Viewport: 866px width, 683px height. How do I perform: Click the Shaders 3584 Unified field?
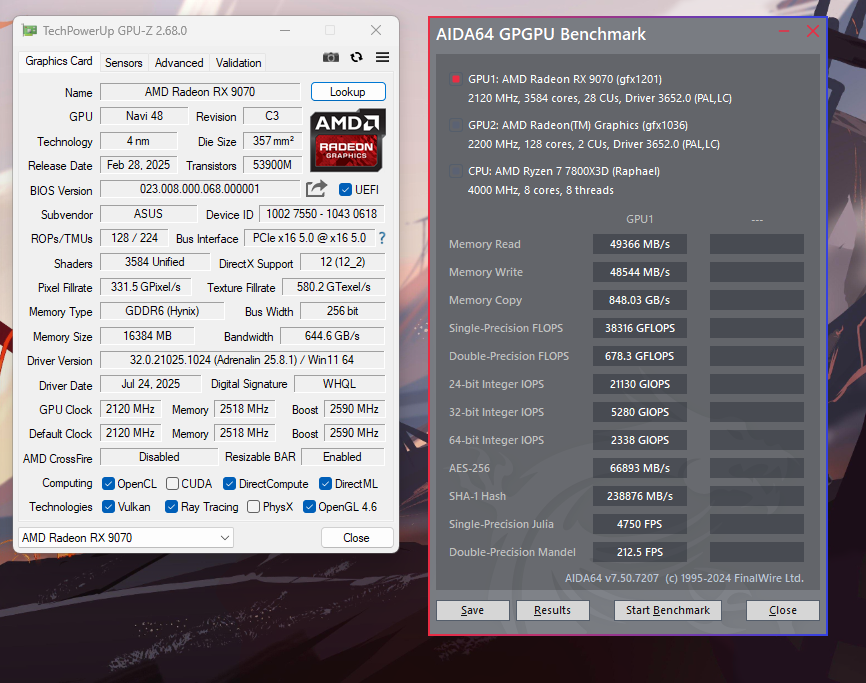(x=155, y=262)
